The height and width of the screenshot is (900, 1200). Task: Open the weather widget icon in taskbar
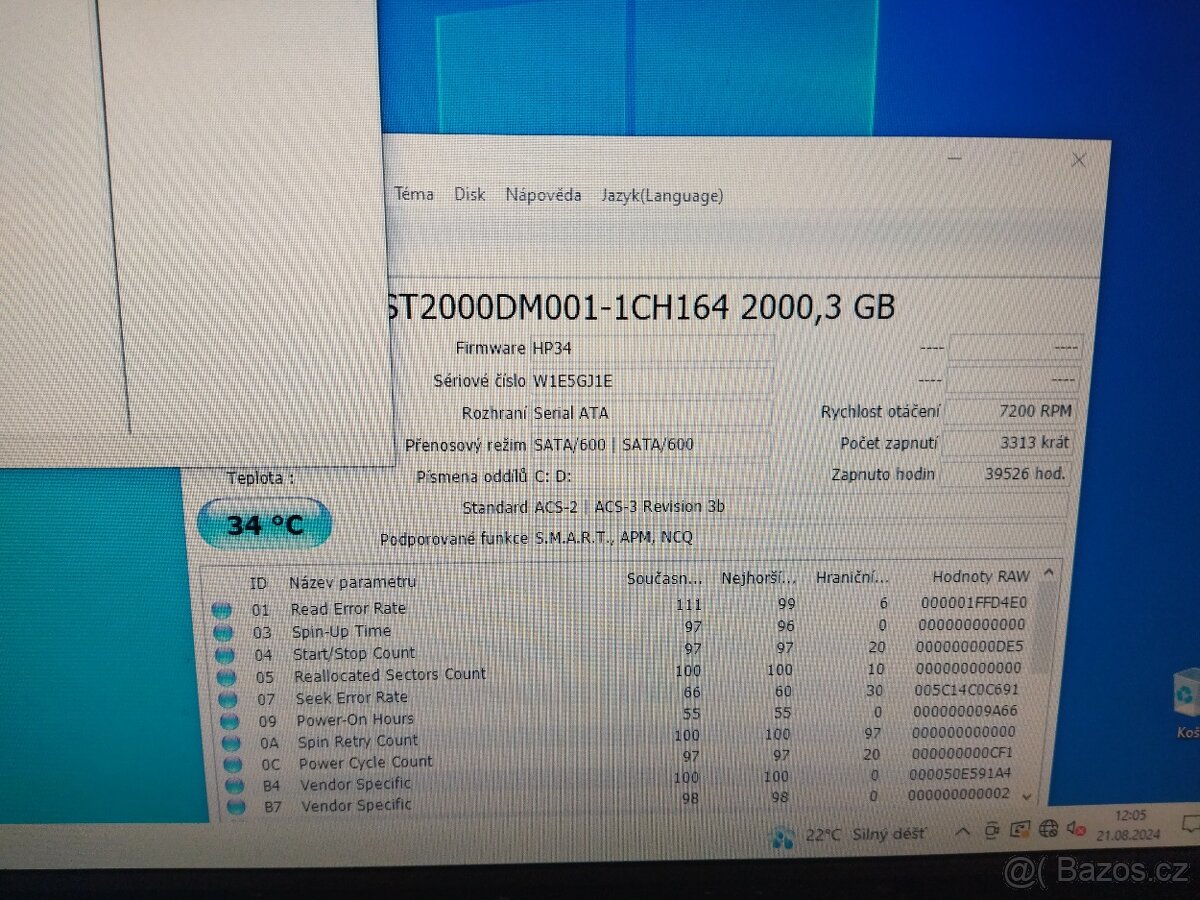click(782, 836)
